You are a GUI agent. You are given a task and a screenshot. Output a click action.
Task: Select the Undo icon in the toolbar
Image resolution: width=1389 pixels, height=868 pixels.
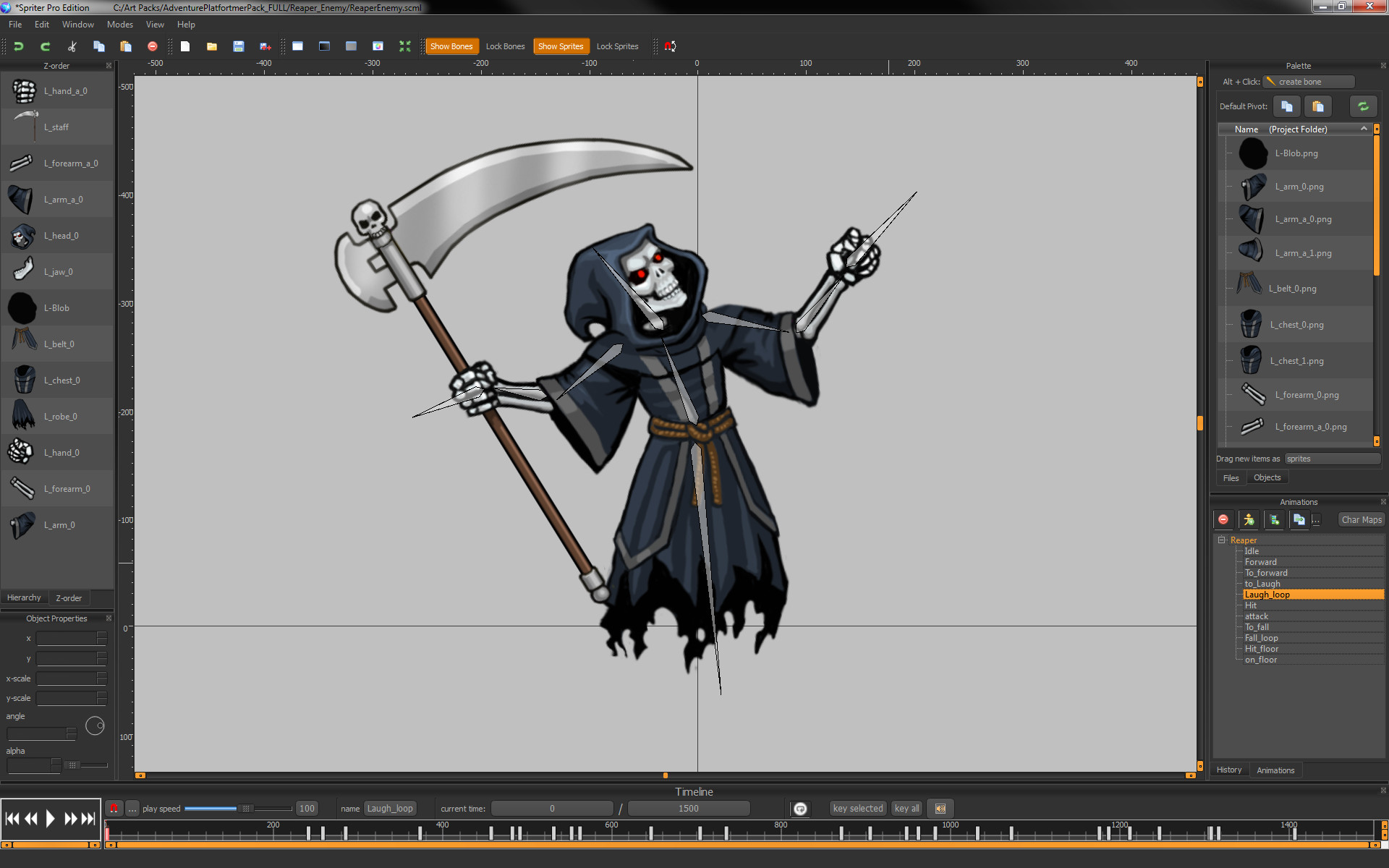tap(18, 46)
